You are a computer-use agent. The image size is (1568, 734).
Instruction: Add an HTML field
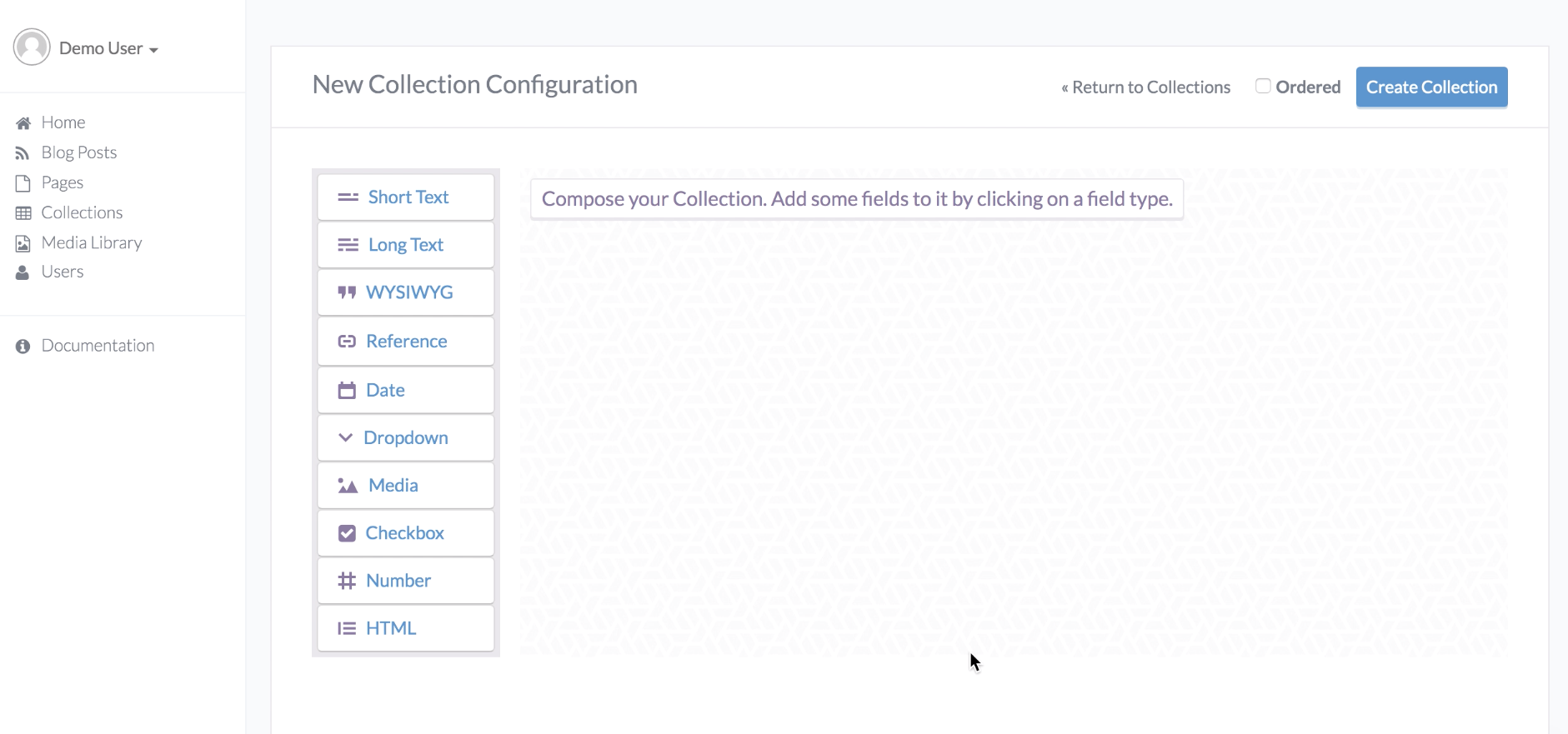[406, 628]
